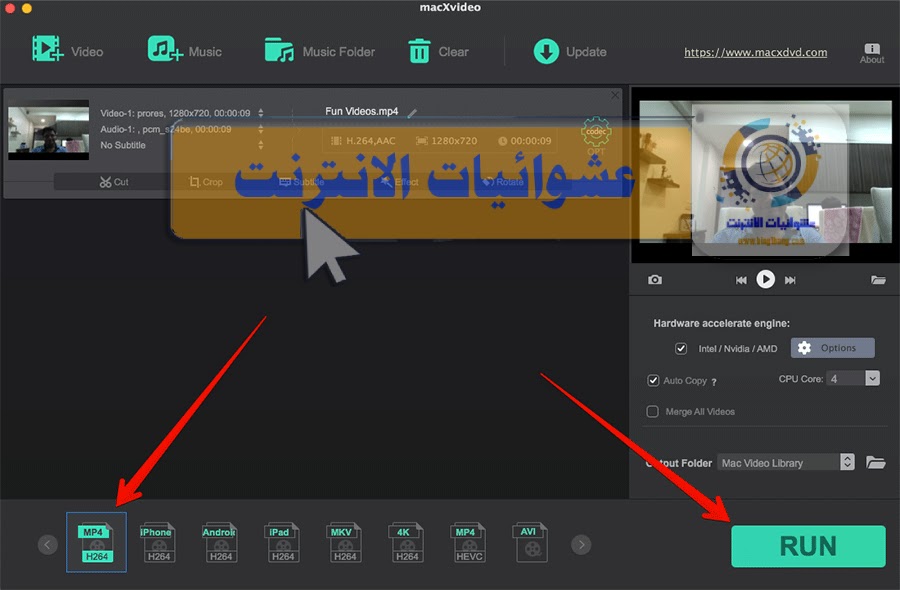This screenshot has height=590, width=900.
Task: Take a snapshot with the camera icon
Action: pos(654,280)
